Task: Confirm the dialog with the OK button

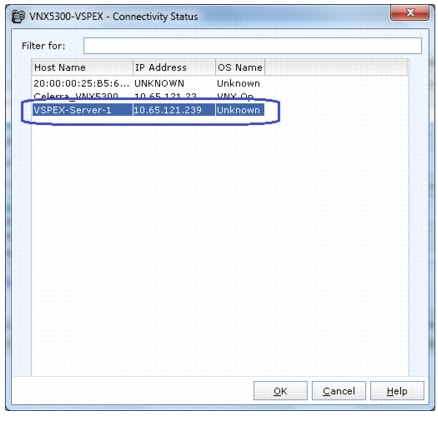Action: (x=280, y=391)
